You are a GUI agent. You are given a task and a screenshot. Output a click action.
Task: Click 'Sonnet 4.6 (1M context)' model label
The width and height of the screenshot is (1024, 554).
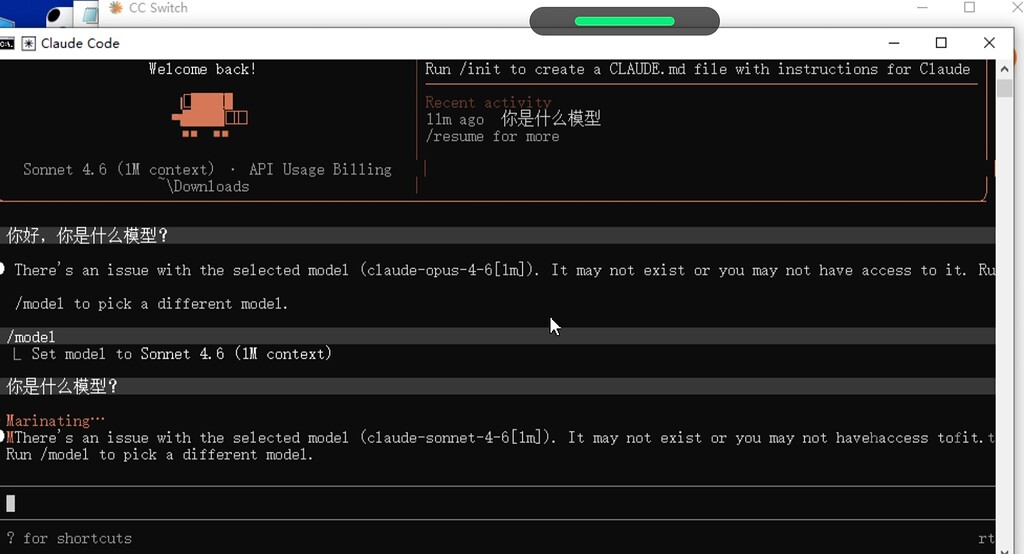coord(119,169)
